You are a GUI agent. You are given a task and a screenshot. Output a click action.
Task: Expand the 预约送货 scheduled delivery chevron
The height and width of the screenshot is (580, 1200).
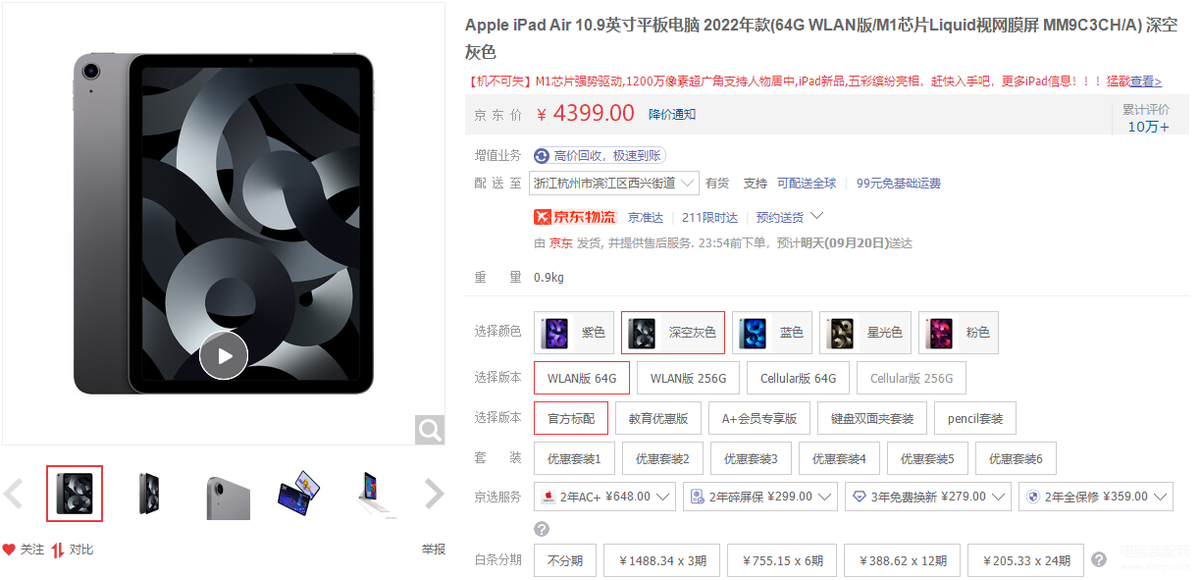[816, 216]
